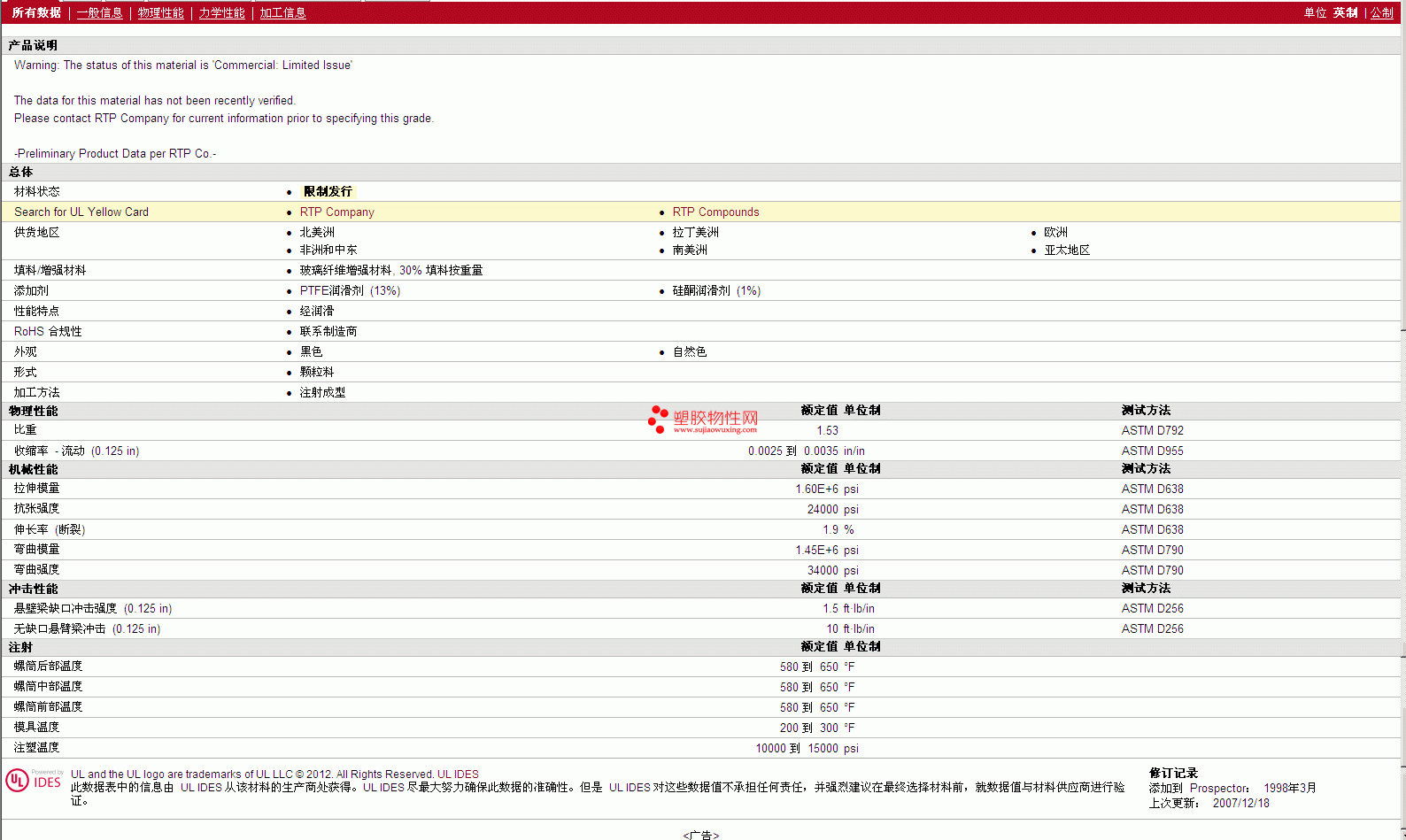This screenshot has width=1406, height=840.
Task: Switch to the 一般信息 tab
Action: point(99,12)
